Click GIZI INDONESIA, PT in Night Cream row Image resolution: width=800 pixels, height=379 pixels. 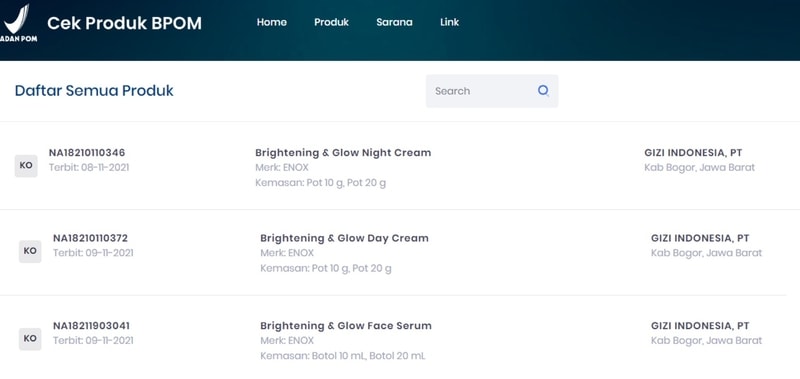[693, 153]
